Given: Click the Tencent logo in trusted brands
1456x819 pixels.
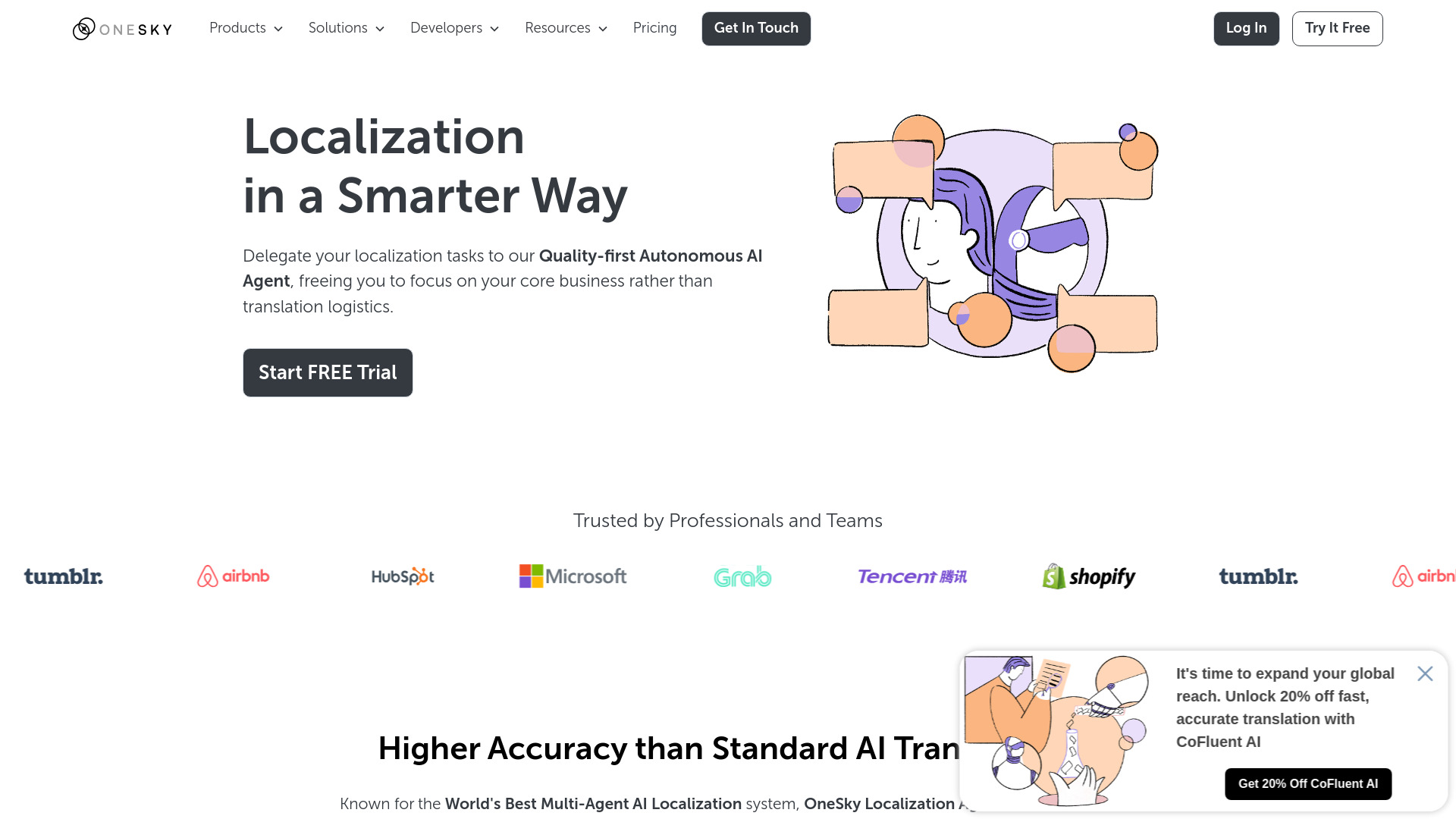Looking at the screenshot, I should pos(911,576).
